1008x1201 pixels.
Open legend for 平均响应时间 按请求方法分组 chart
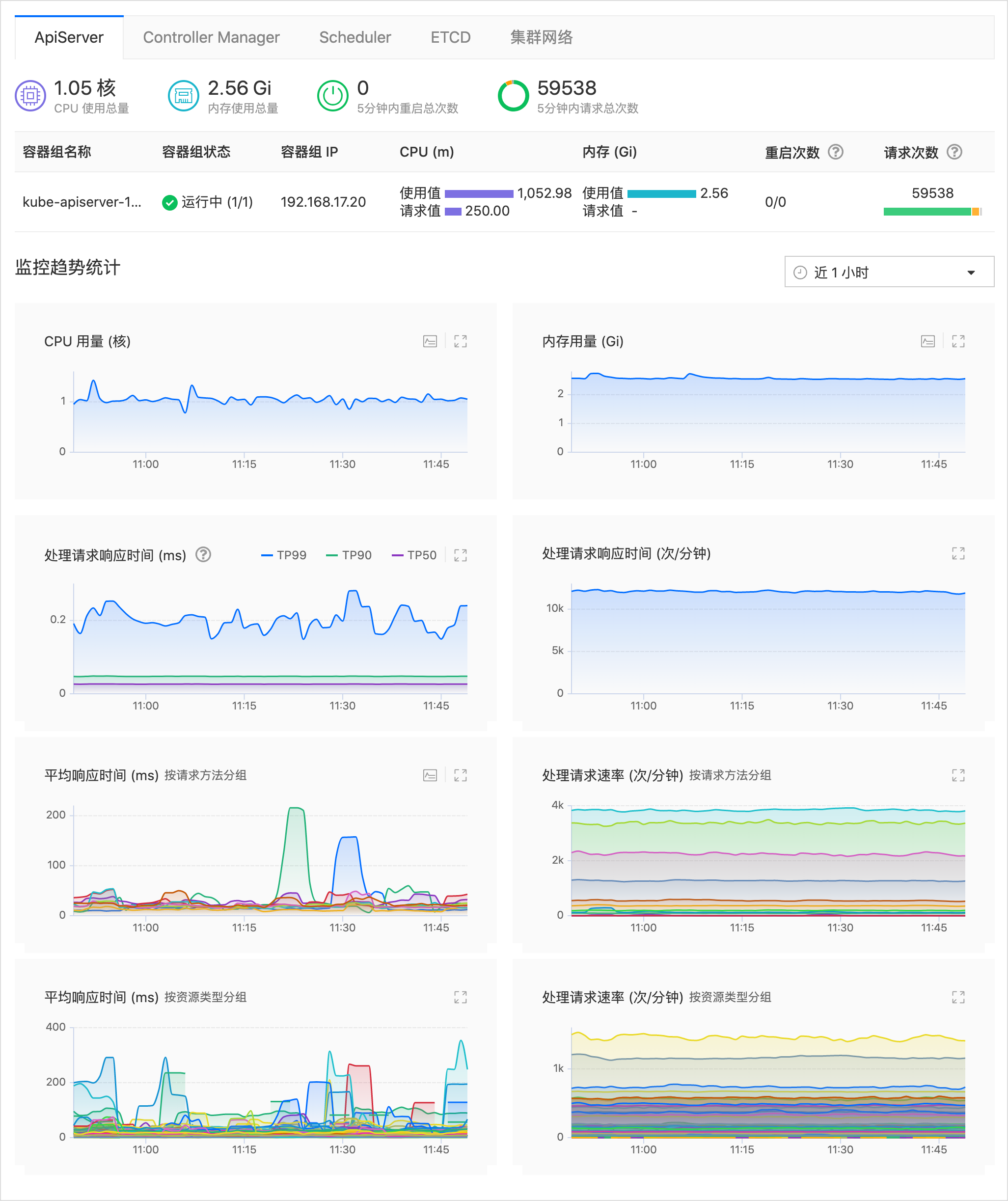(x=430, y=775)
